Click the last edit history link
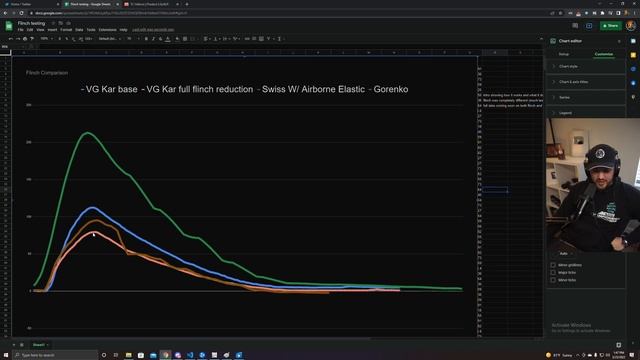Screen dimensions: 640x360 (x=153, y=30)
